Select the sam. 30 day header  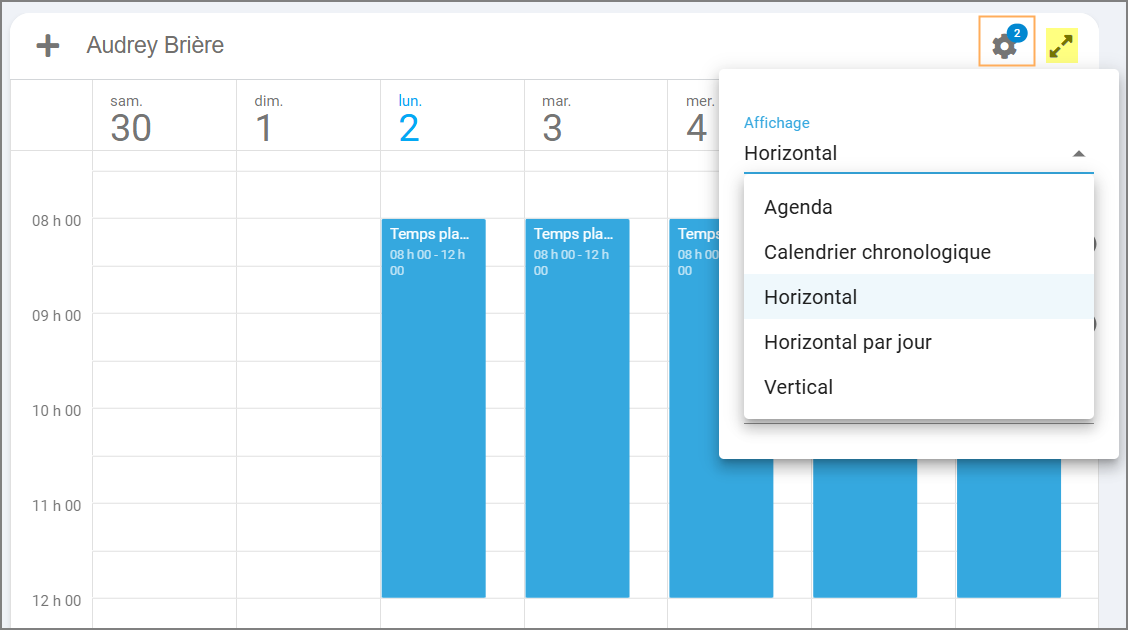tap(130, 118)
